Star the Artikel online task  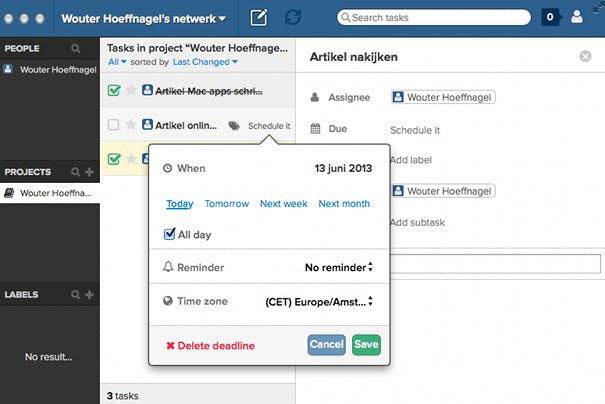131,125
